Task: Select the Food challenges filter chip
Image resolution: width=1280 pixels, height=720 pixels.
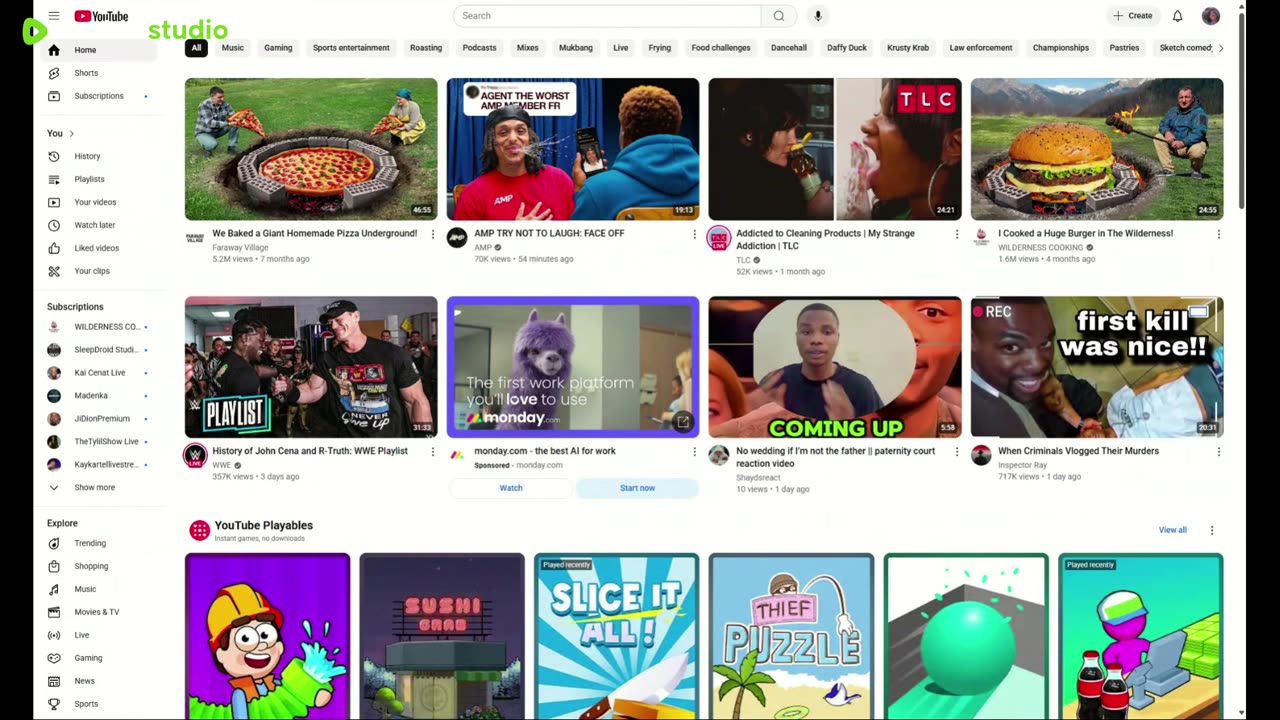Action: click(721, 48)
